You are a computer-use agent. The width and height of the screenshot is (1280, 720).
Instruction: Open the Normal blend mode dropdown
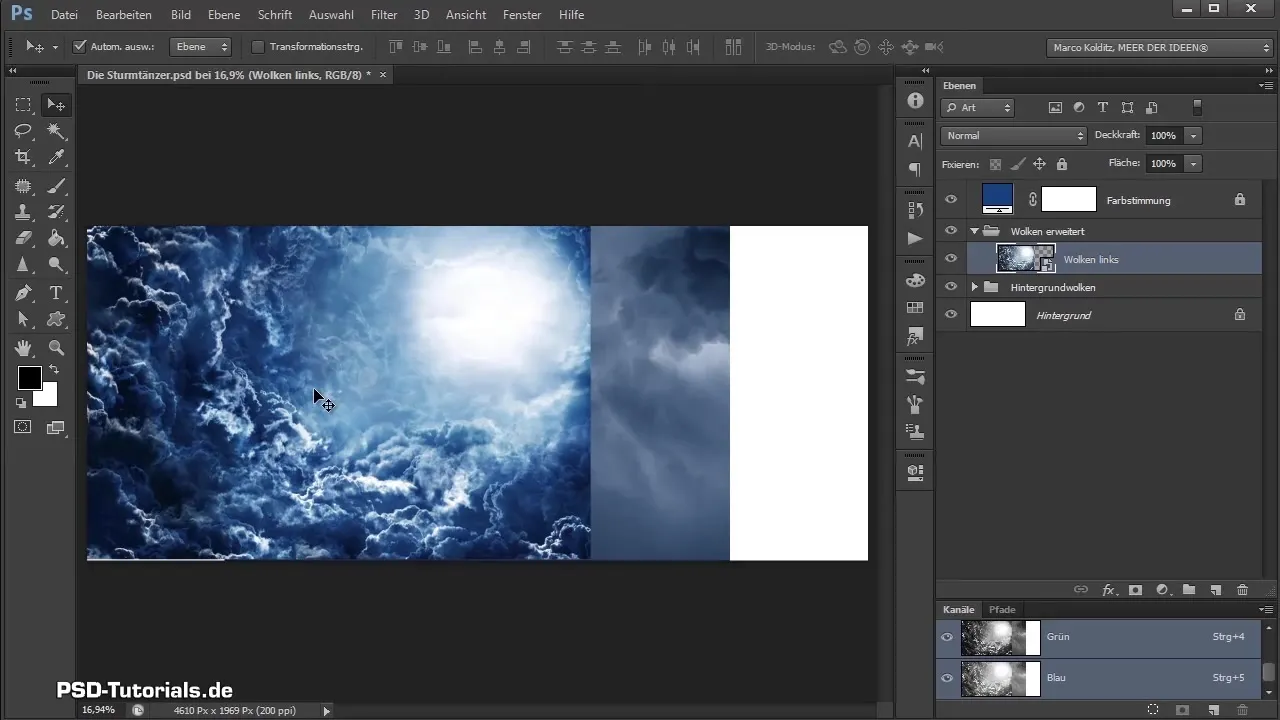[1013, 135]
